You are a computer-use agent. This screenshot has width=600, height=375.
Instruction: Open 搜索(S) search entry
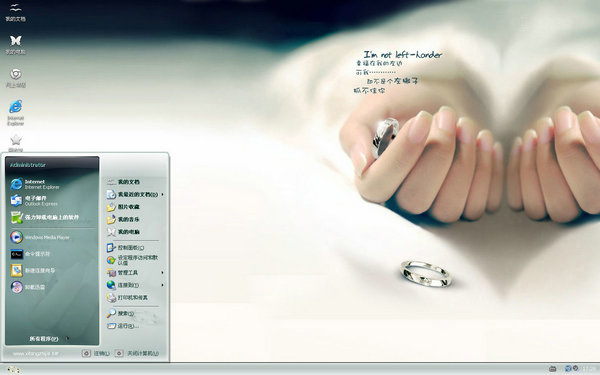pyautogui.click(x=121, y=313)
